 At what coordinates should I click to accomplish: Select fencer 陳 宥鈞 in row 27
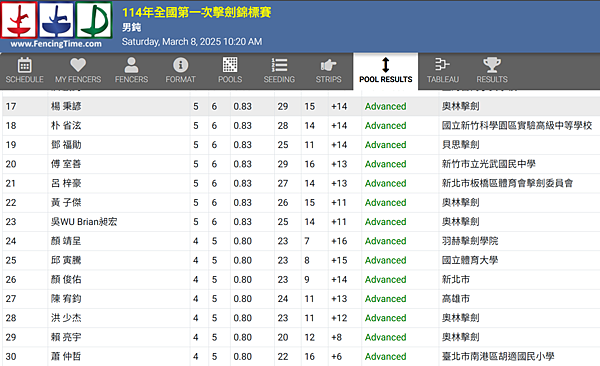[66, 299]
